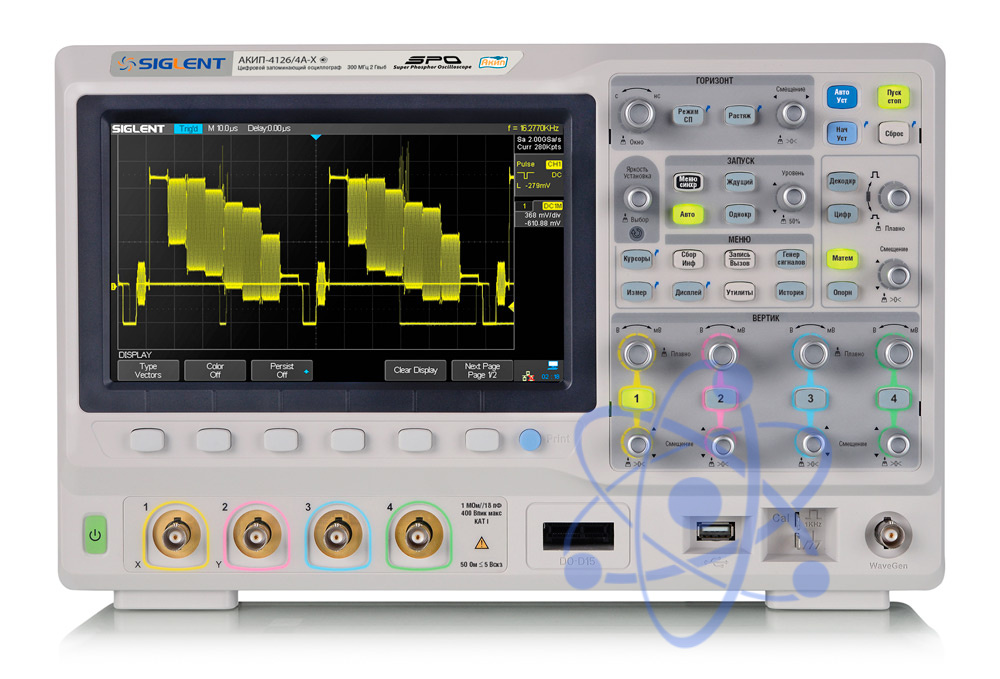The height and width of the screenshot is (679, 1000).
Task: Open the Persist Off softkey options
Action: pos(282,370)
